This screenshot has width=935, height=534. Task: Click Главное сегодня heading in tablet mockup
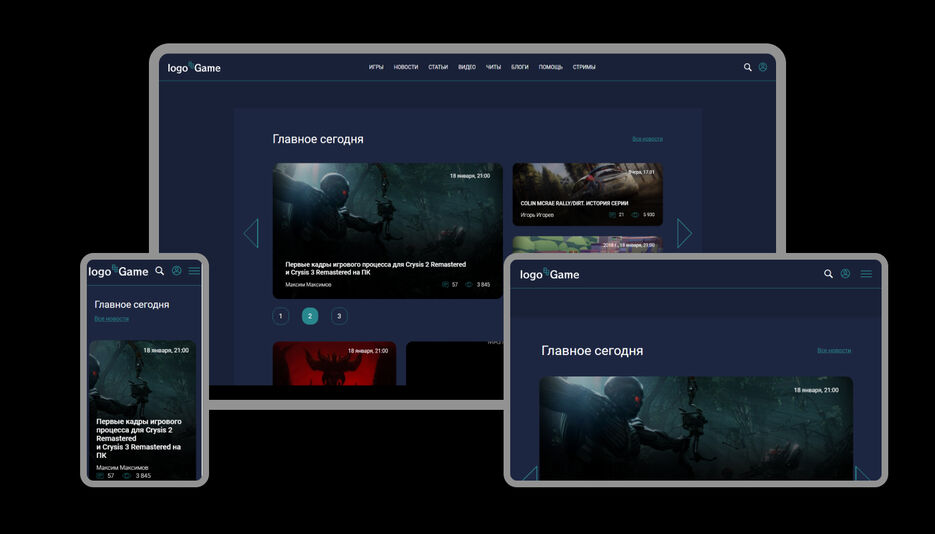click(x=592, y=351)
